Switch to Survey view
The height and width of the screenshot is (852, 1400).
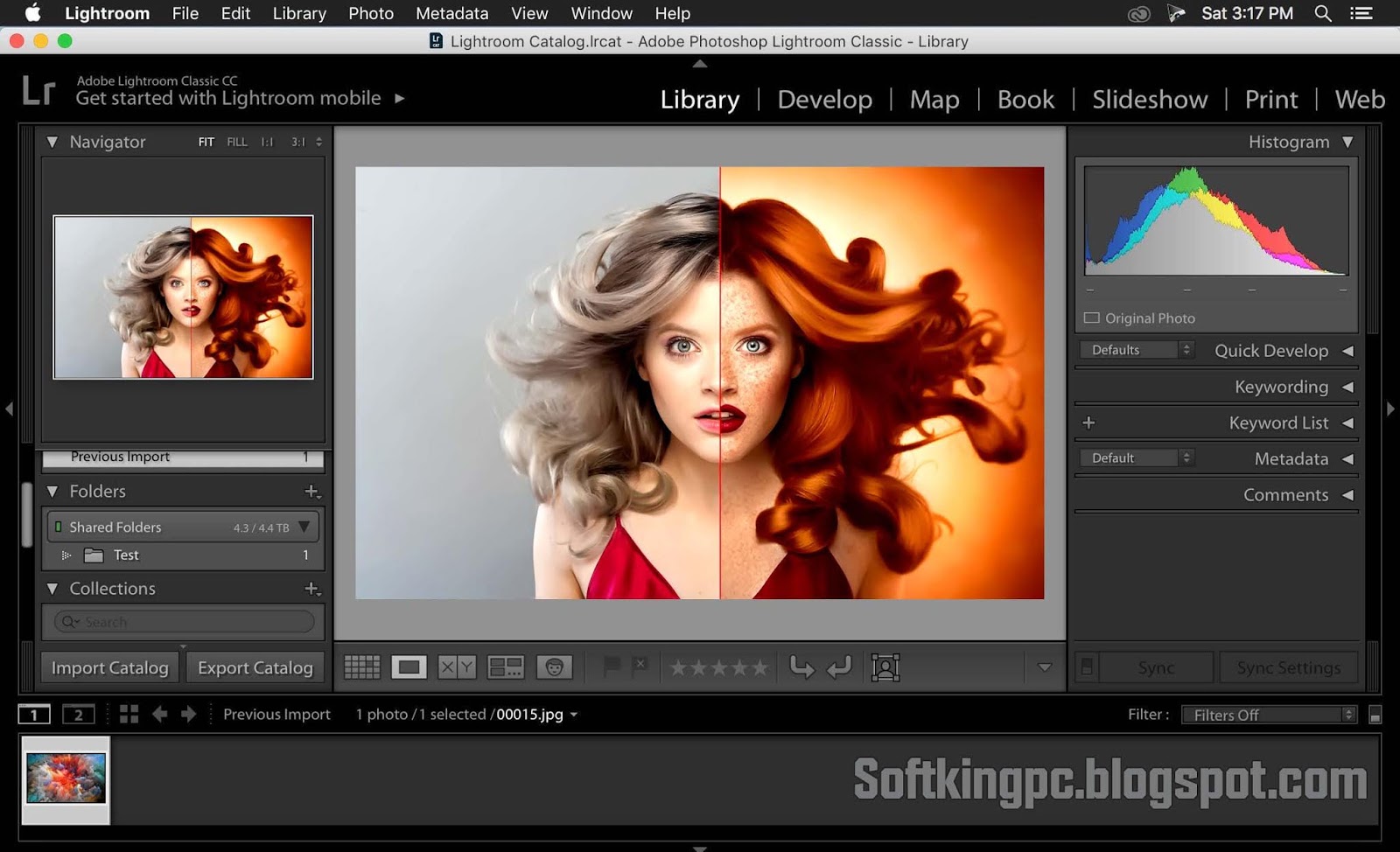pos(504,667)
